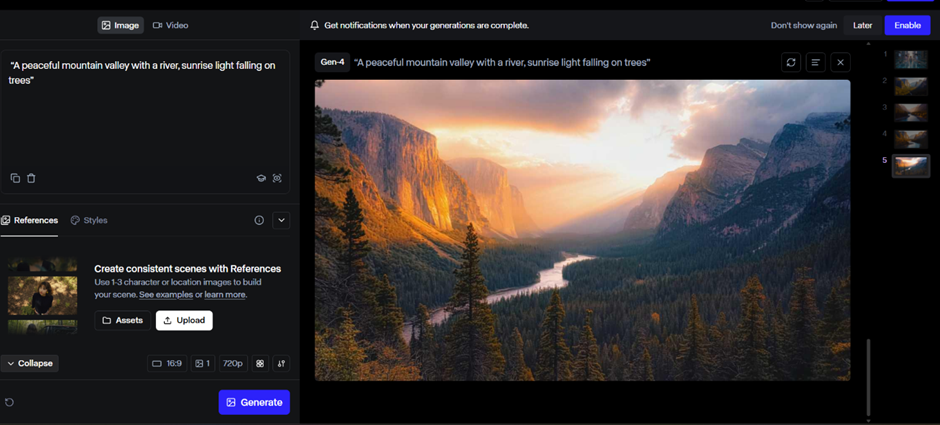Click the Assets button
This screenshot has width=940, height=425.
(x=122, y=320)
